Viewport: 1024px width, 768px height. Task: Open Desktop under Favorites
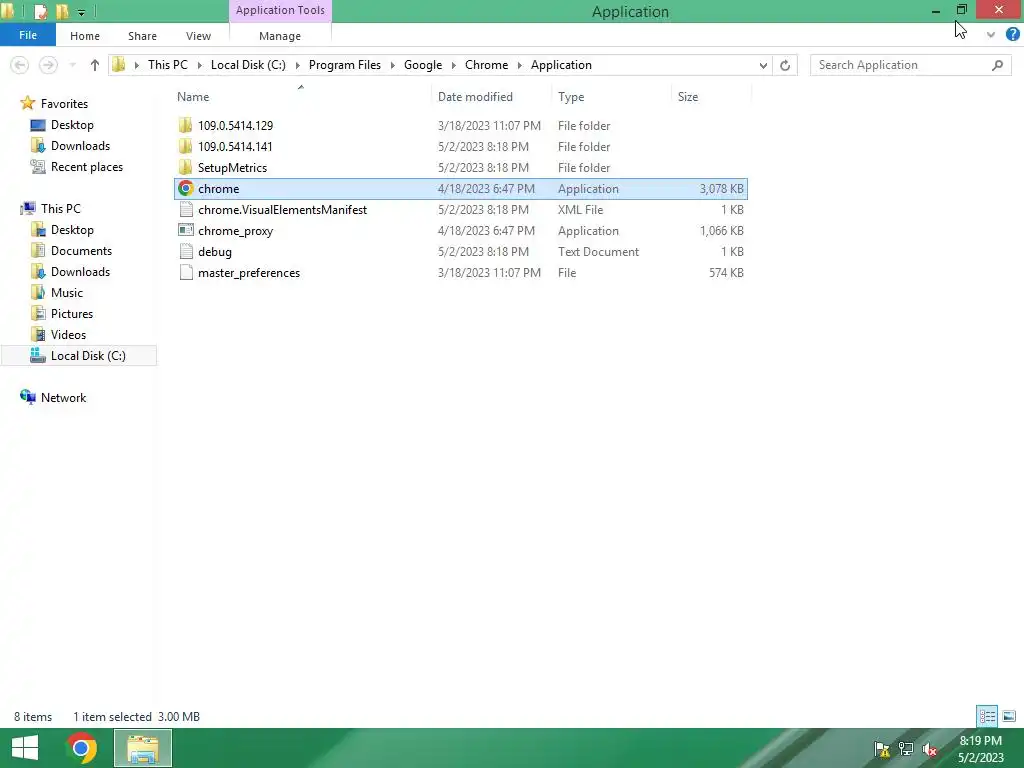click(72, 125)
